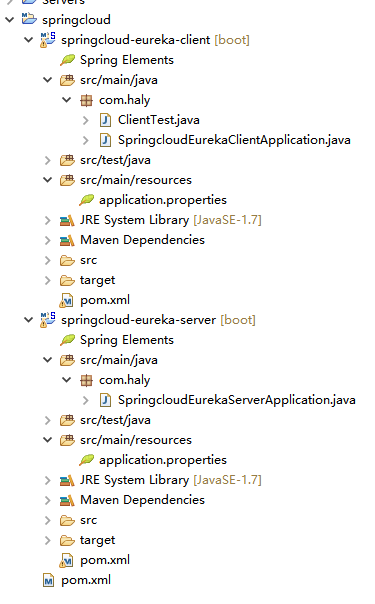Collapse com.haly package in eureka-client
The width and height of the screenshot is (375, 604).
pyautogui.click(x=67, y=100)
